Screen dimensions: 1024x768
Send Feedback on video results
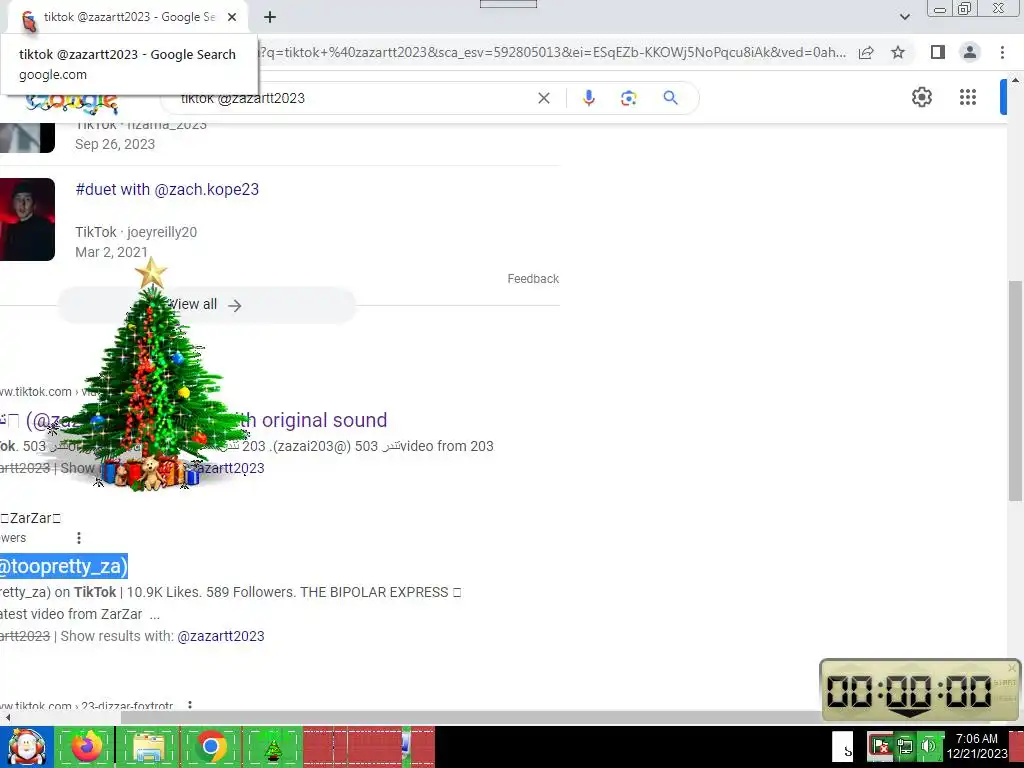pos(533,279)
